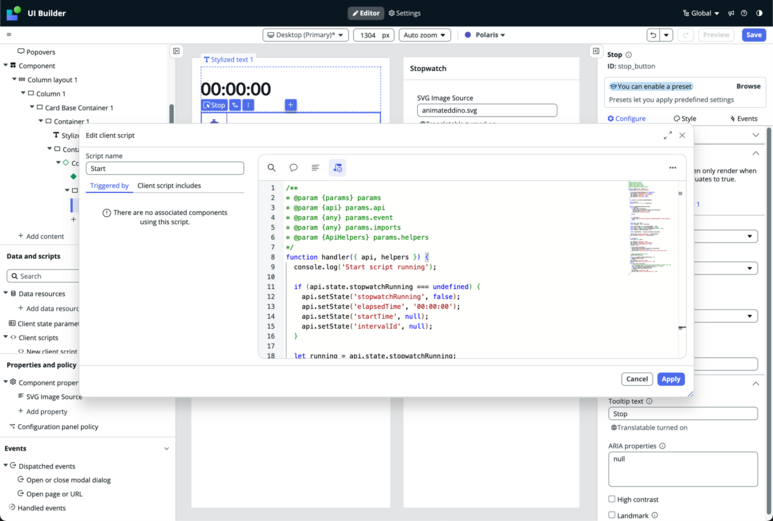Select the Stop component chip on canvas
Screen dimensions: 773x521
pyautogui.click(x=214, y=105)
